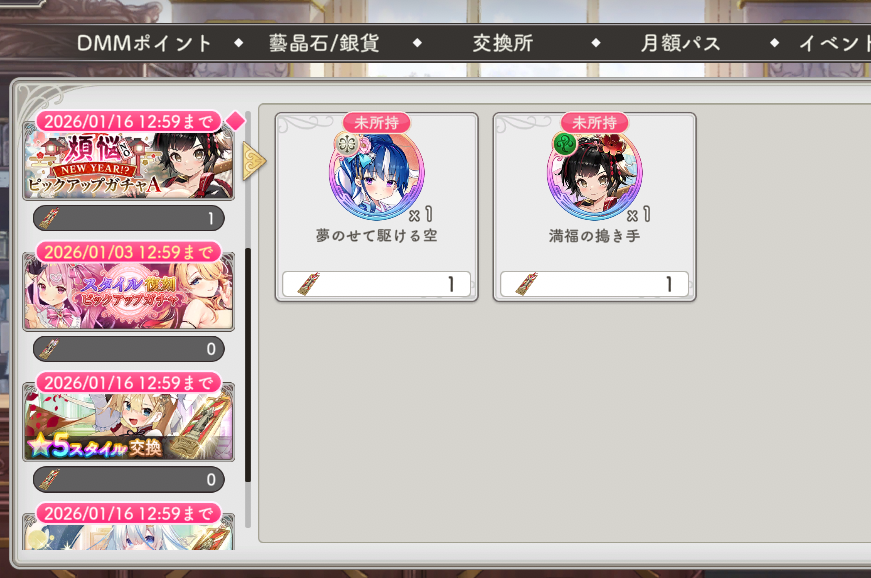
Task: Select the partially visible bottom exchange banner
Action: pos(128,532)
